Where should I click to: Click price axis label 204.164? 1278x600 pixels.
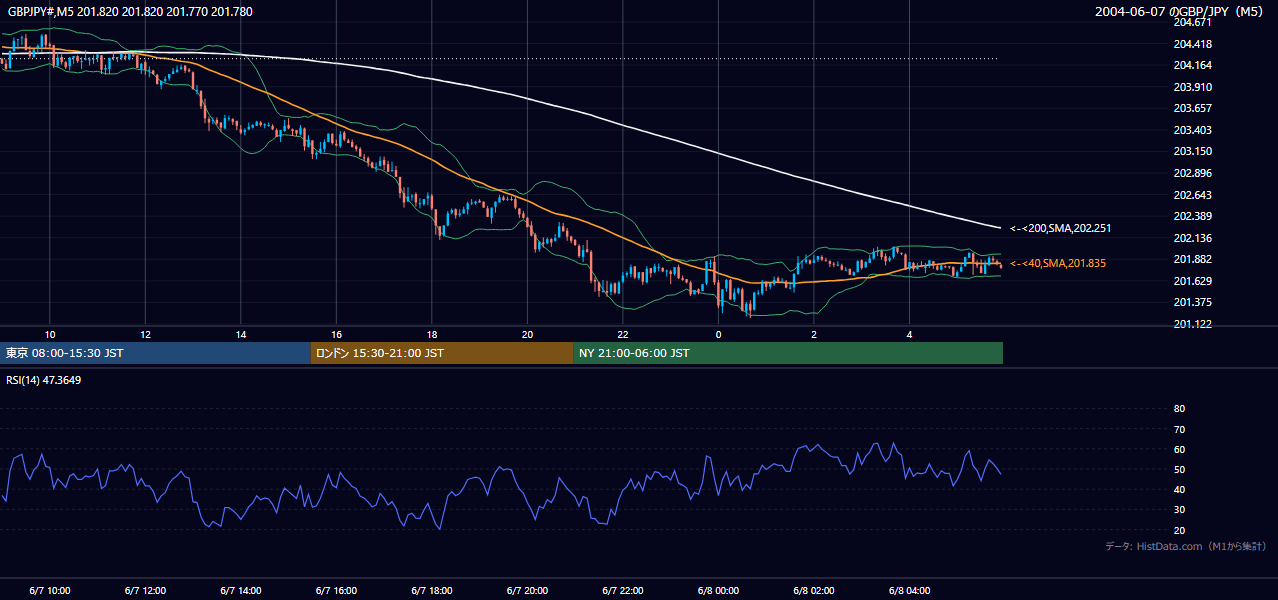coord(1192,65)
